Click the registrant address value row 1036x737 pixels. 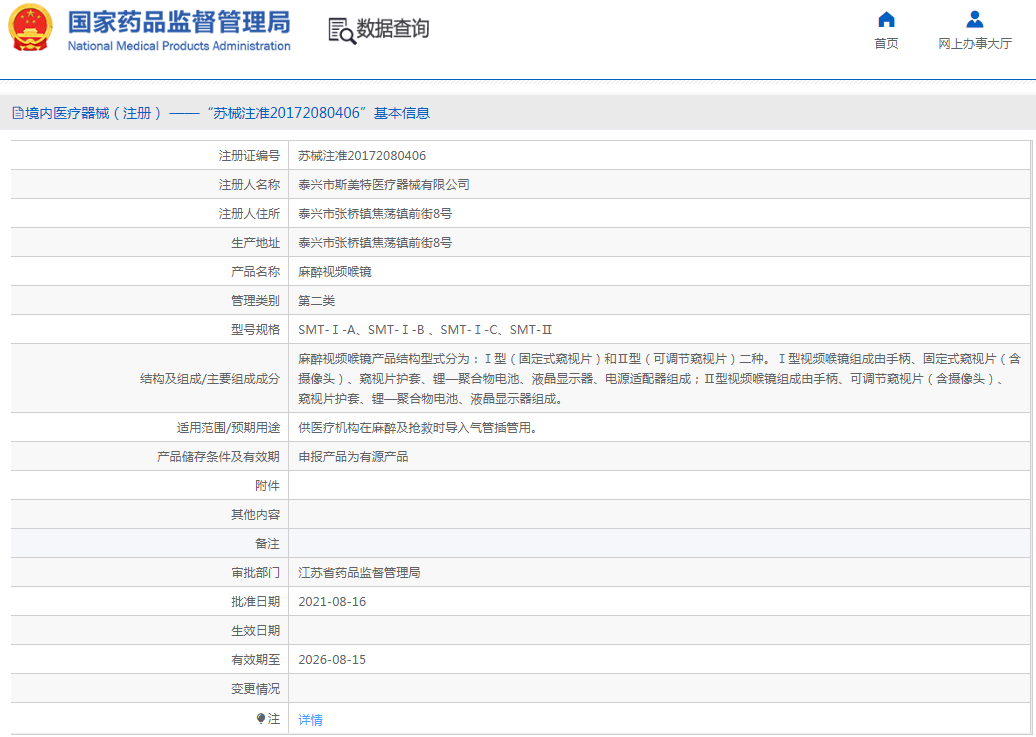(x=375, y=214)
